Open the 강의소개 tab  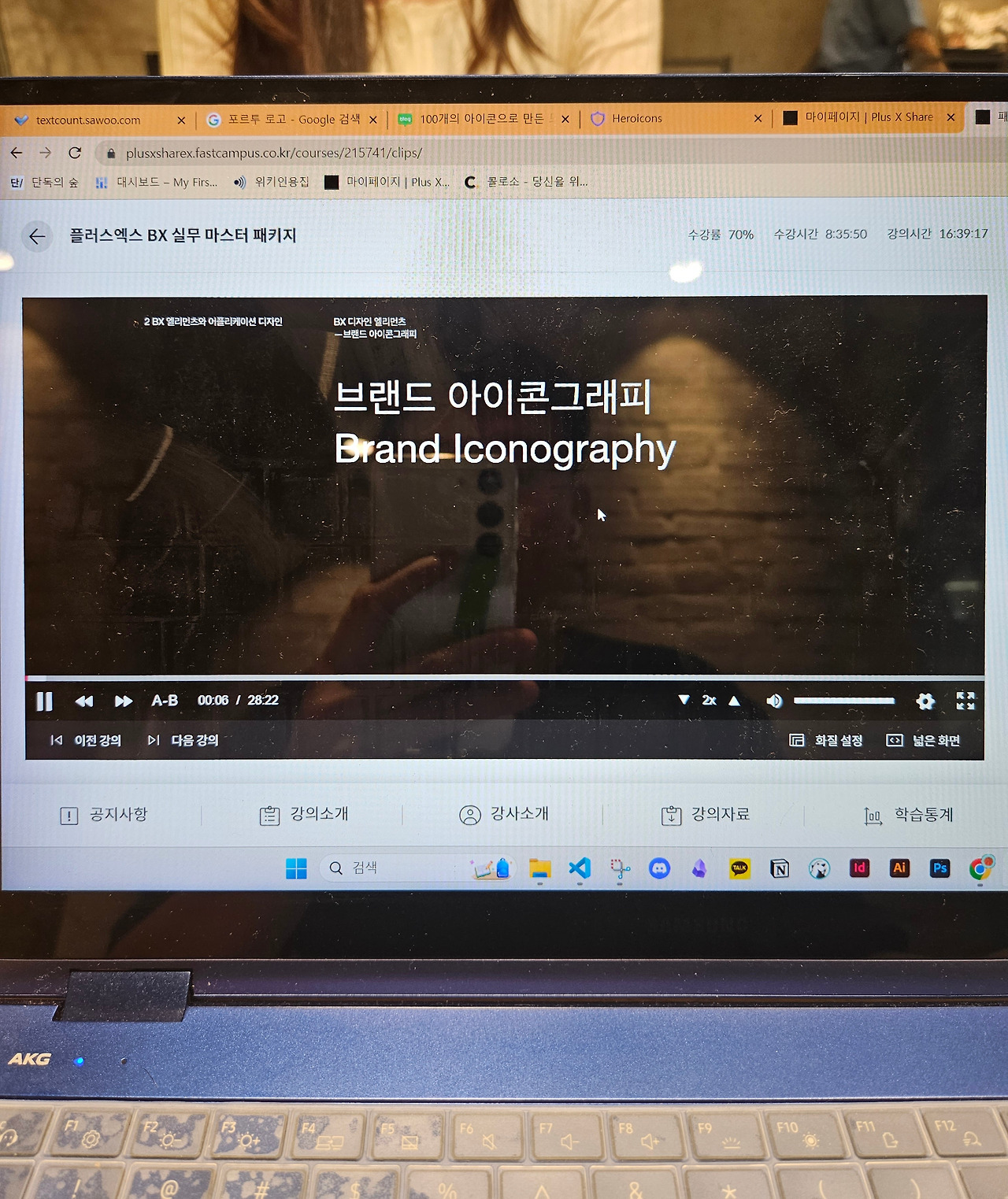point(304,815)
